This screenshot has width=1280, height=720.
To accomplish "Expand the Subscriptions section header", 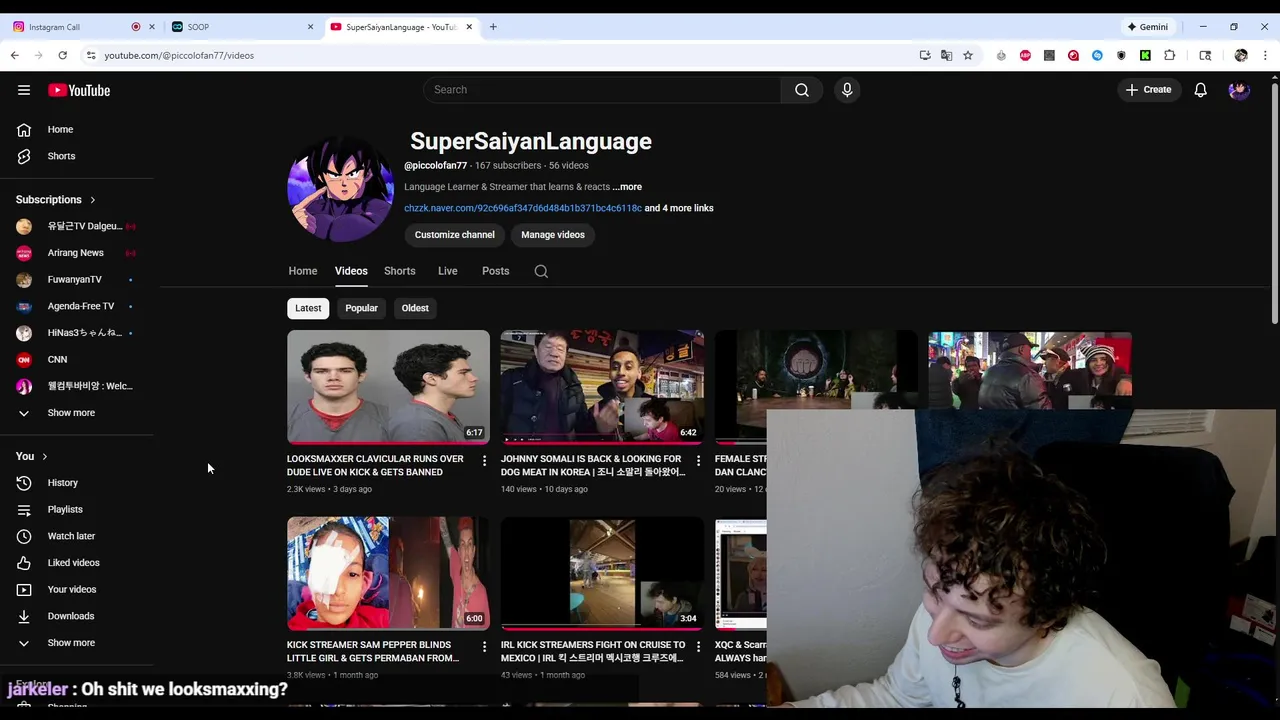I will click(x=56, y=200).
